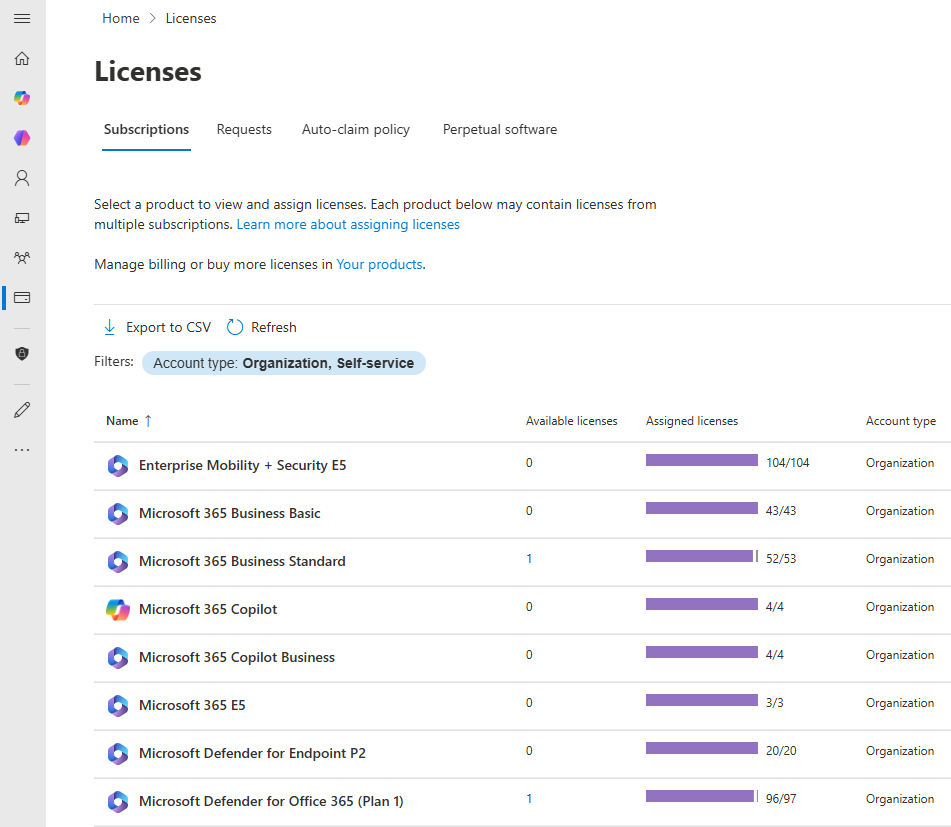Viewport: 951px width, 827px height.
Task: Click the Defender for Office 365 product icon
Action: coord(118,801)
